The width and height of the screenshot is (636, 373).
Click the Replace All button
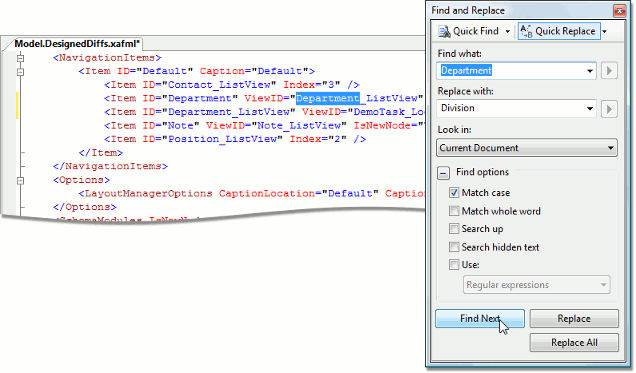pyautogui.click(x=574, y=343)
